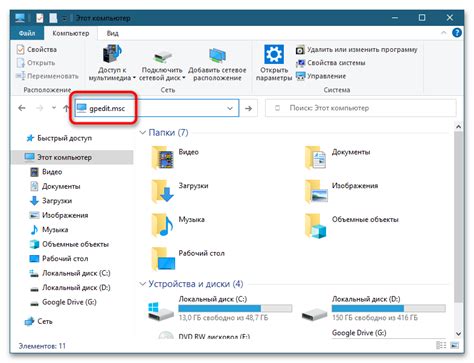Select the Документы folder icon in main pane
Viewport: 474px width, 363px height.
point(316,158)
